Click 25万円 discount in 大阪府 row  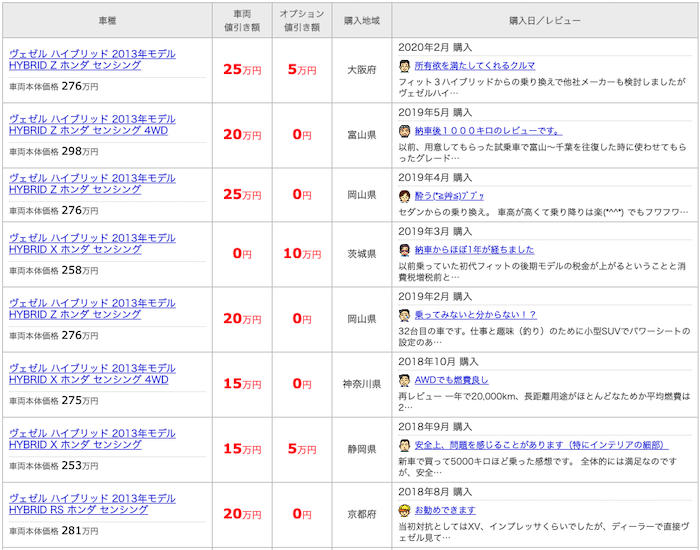coord(242,70)
